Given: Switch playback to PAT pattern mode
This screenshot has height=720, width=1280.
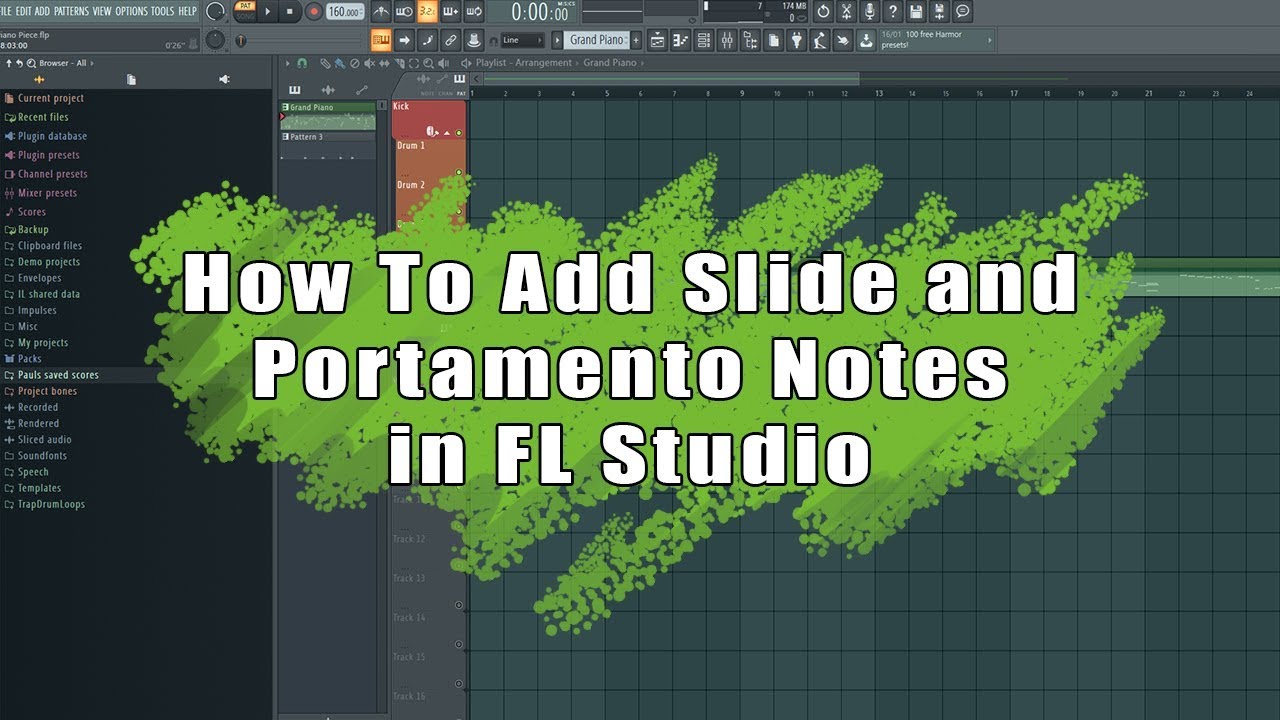Looking at the screenshot, I should pos(244,6).
